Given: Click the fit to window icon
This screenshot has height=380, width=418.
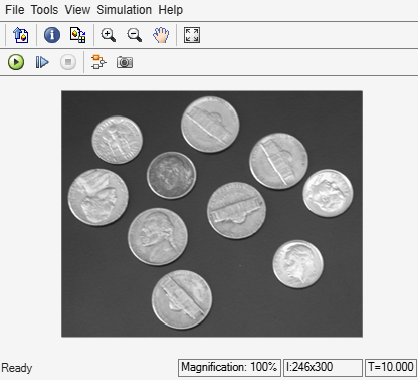Looking at the screenshot, I should coord(192,35).
